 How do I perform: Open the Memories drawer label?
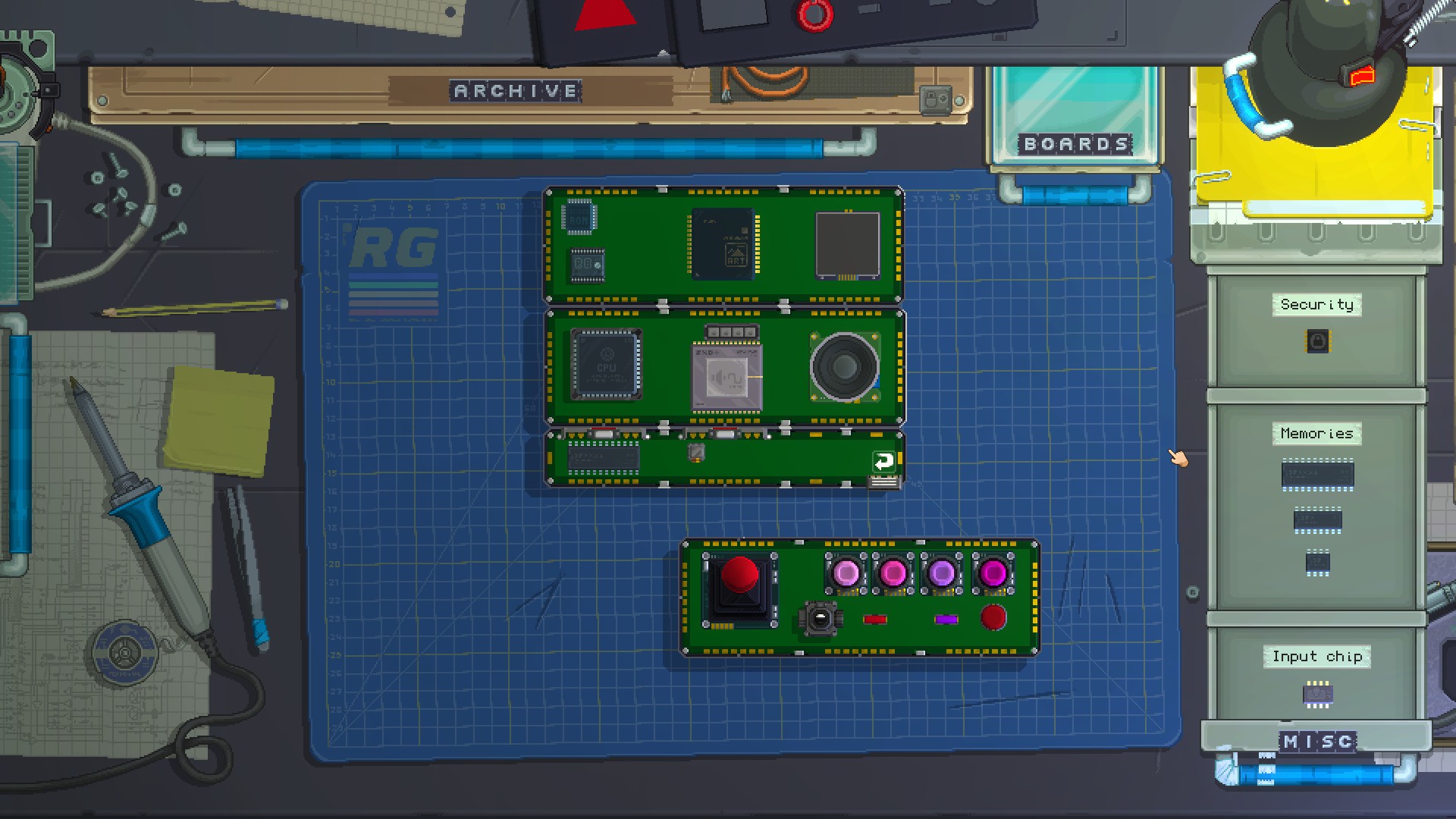tap(1316, 434)
